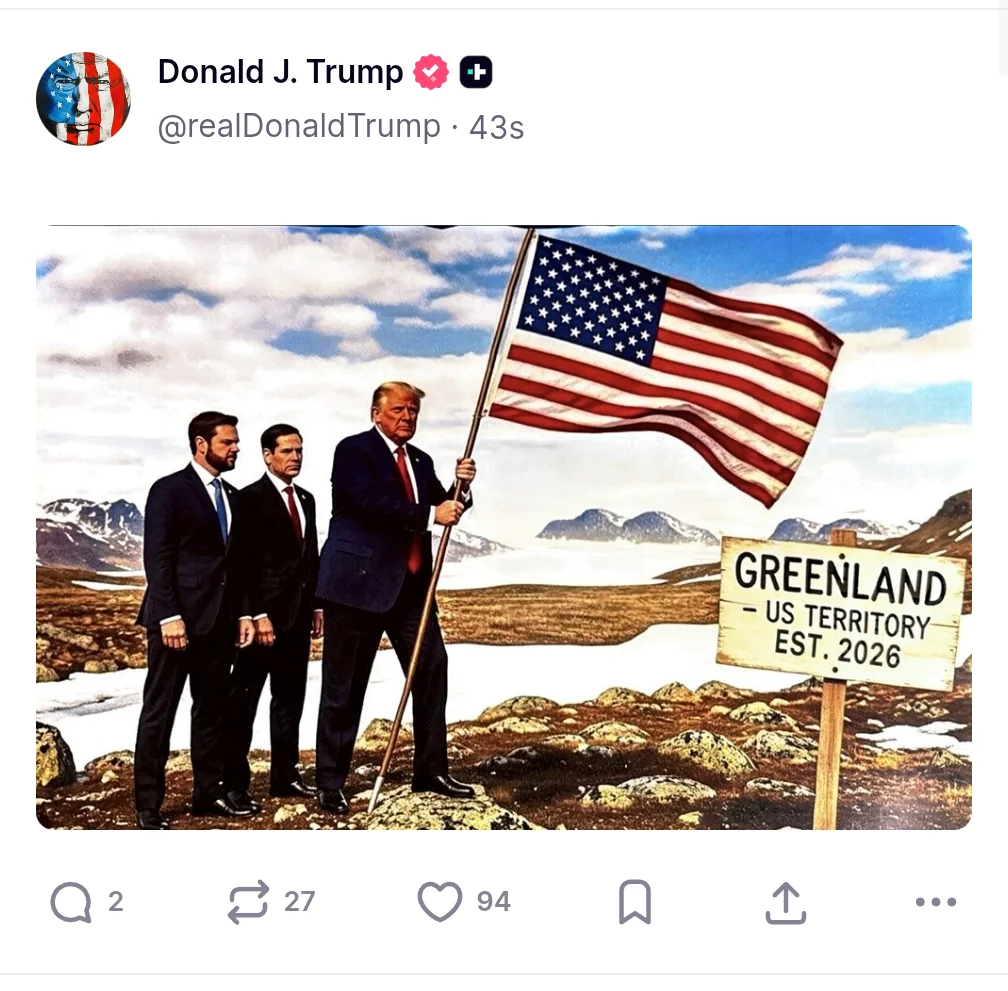The image size is (1008, 991).
Task: Click the red verified checkmark badge
Action: tap(431, 72)
